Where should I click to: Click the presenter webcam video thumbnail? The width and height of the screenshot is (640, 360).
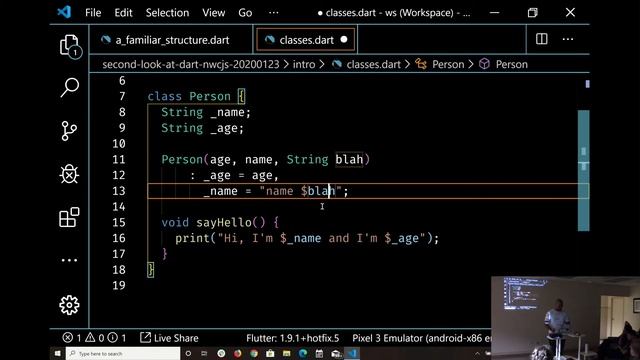pos(565,318)
